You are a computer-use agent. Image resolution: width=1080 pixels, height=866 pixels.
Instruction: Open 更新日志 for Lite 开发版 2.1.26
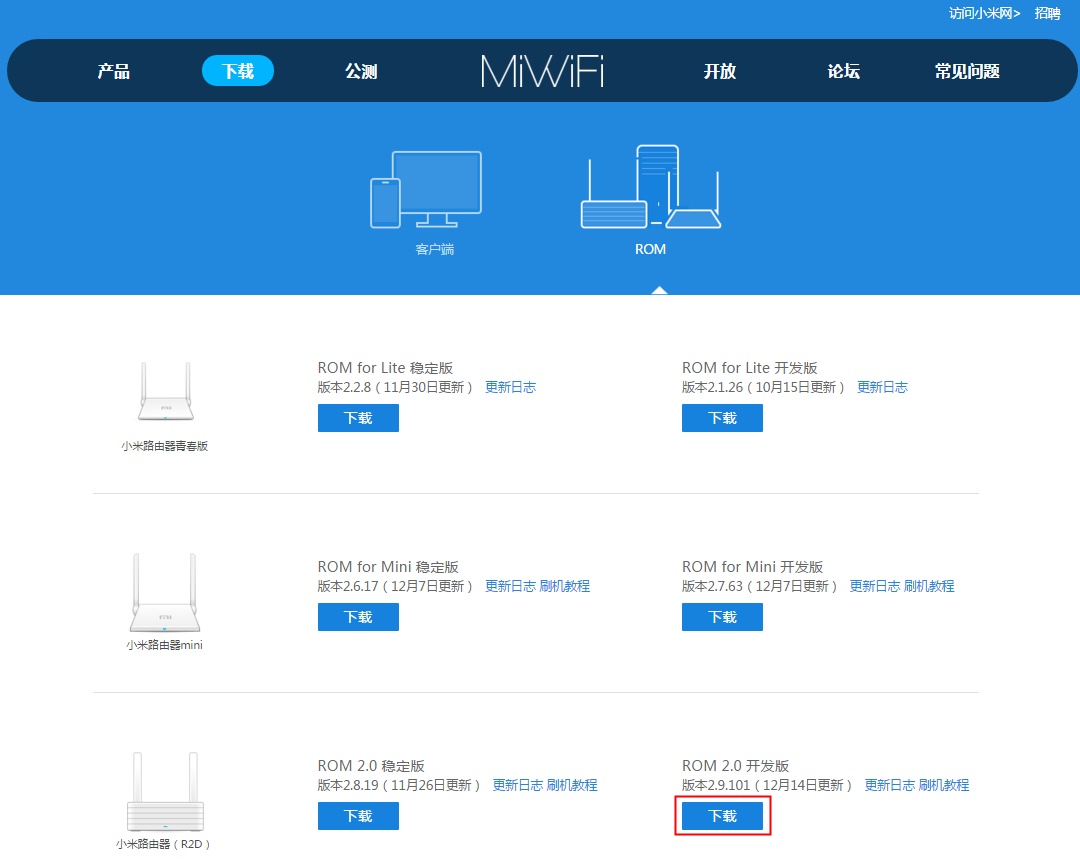(x=882, y=387)
